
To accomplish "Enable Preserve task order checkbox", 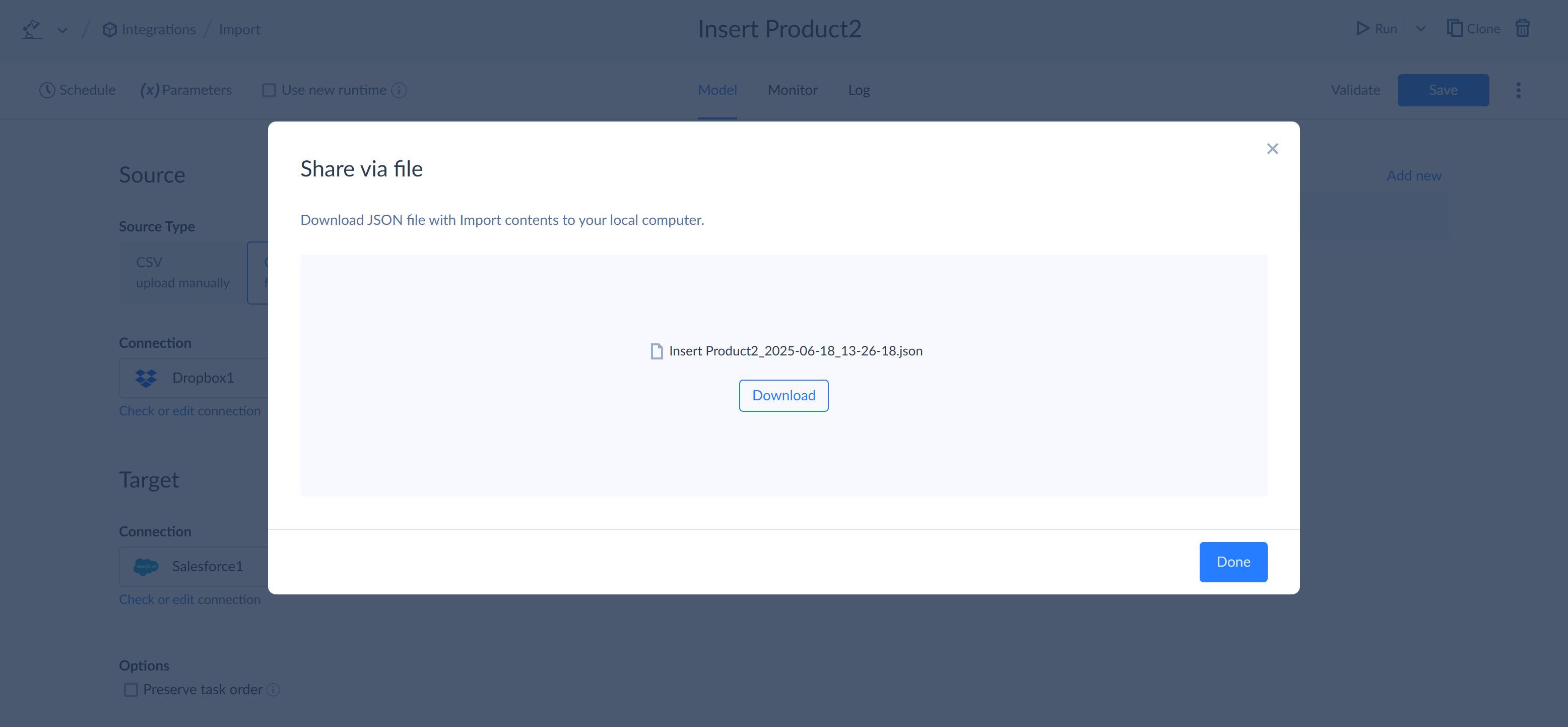I will [130, 689].
